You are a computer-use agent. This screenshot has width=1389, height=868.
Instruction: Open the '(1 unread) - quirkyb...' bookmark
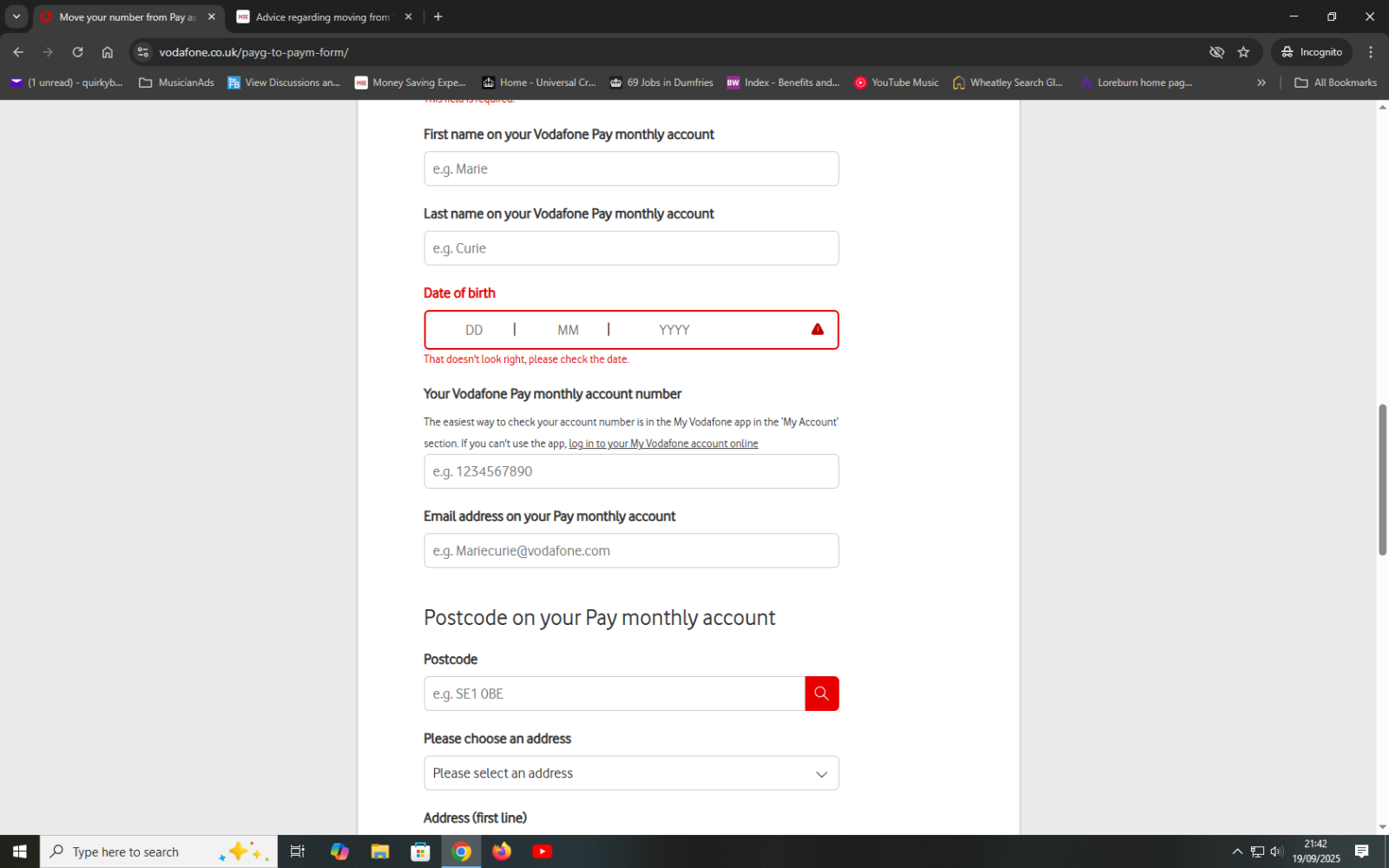pos(67,82)
